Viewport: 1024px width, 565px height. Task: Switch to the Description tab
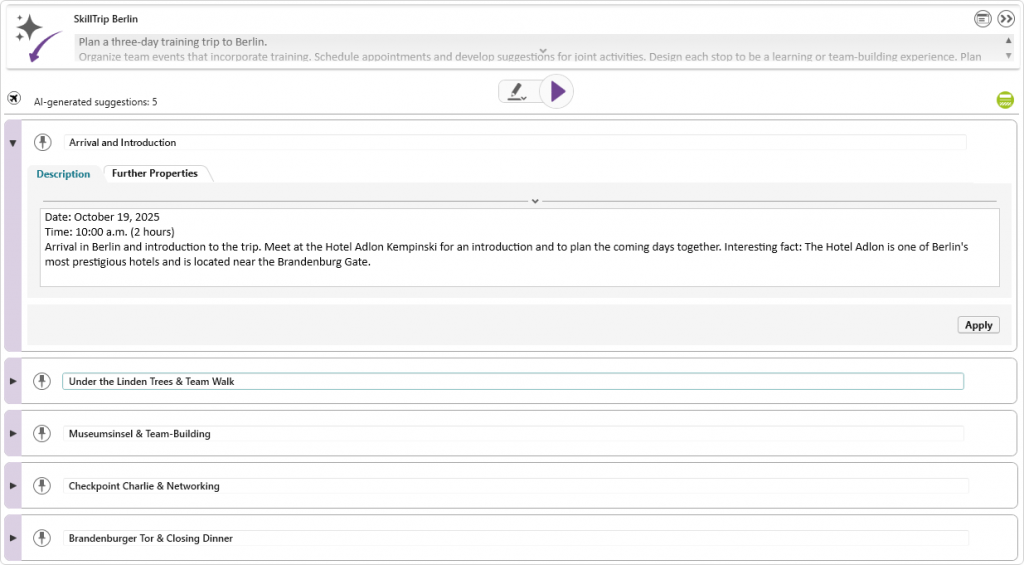[63, 174]
